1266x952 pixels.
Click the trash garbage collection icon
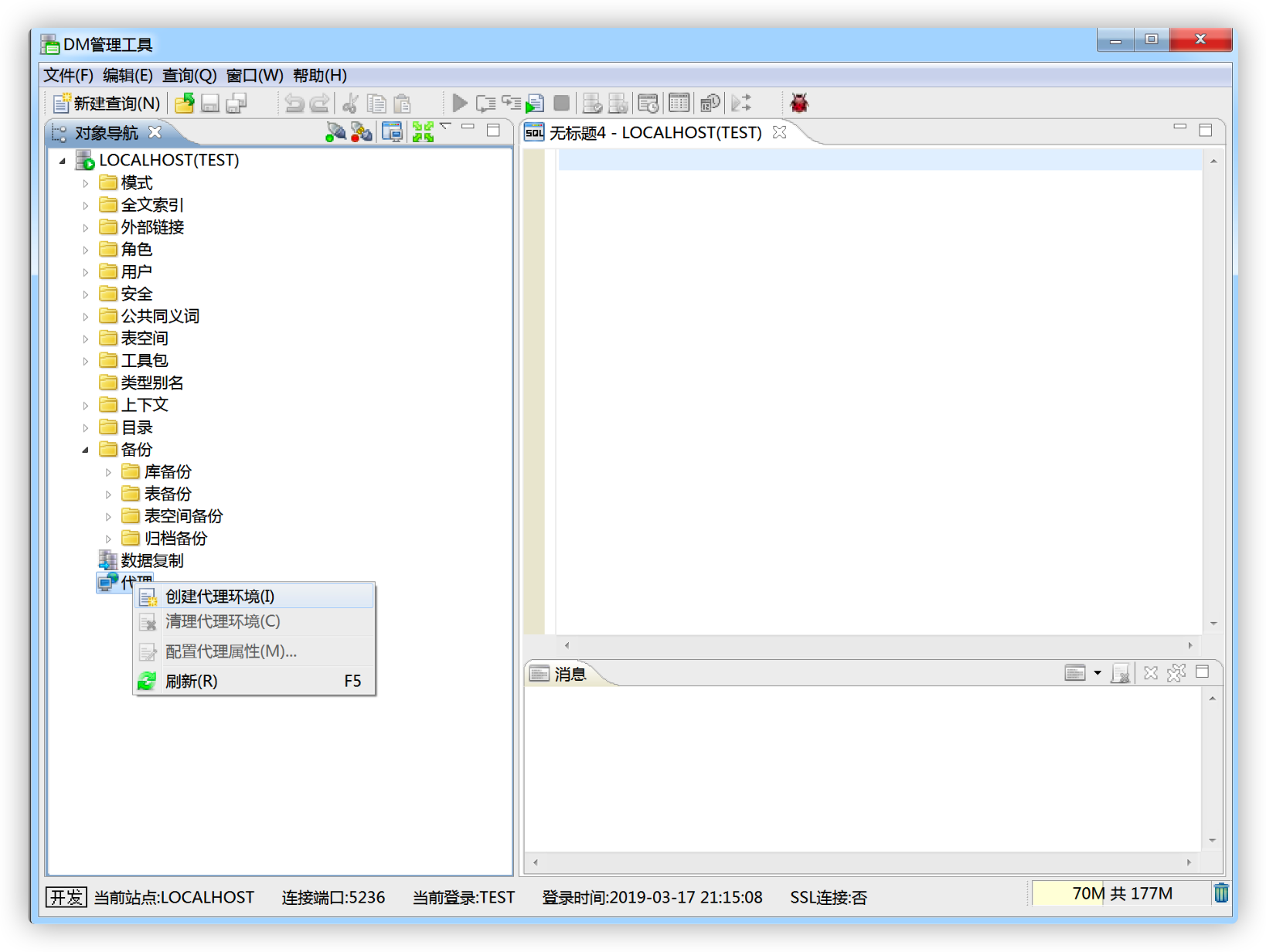click(x=1221, y=893)
